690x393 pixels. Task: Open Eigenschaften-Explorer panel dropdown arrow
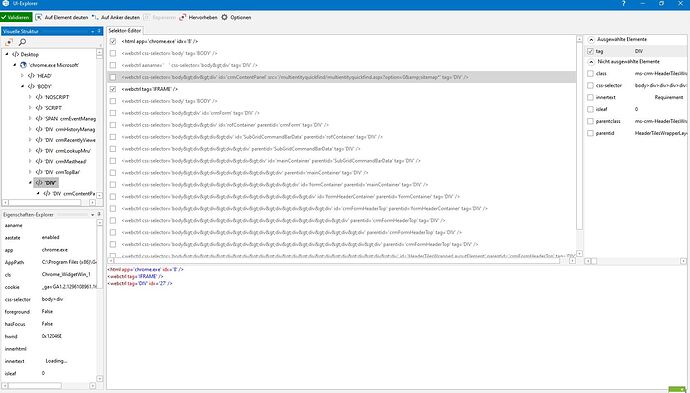[93, 215]
